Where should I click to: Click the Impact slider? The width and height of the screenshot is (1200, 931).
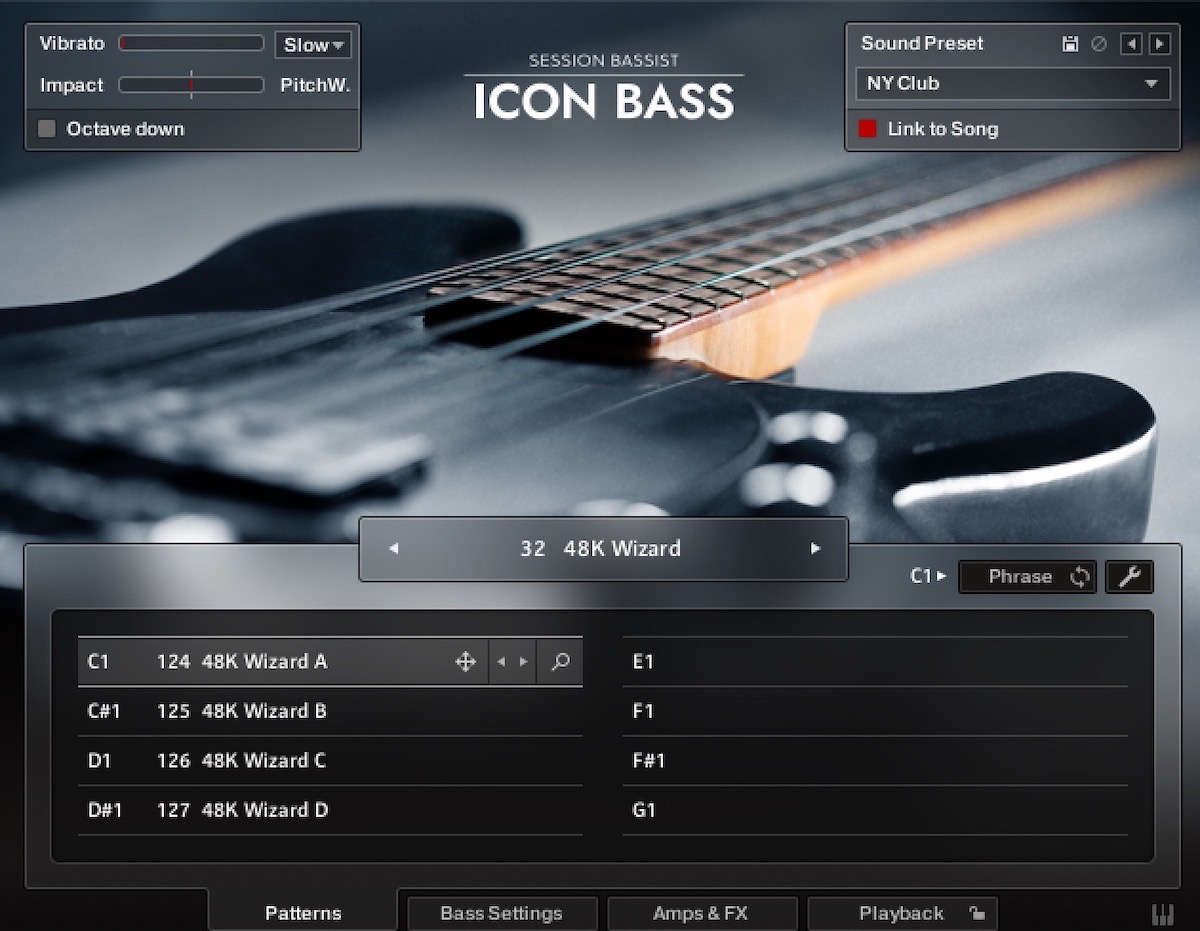pyautogui.click(x=191, y=85)
